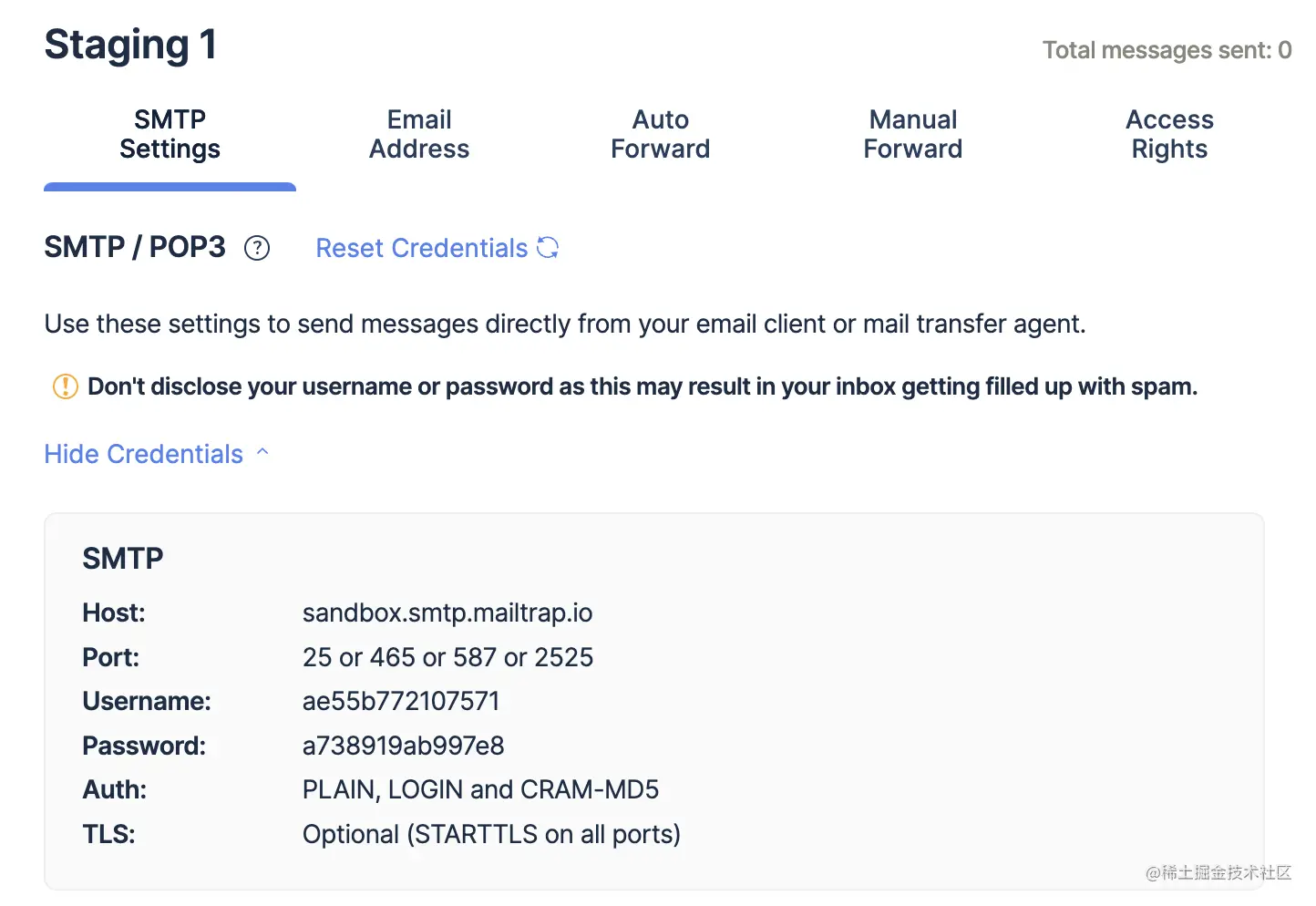This screenshot has width=1316, height=906.
Task: Go to the Manual Forward tab
Action: pos(912,134)
